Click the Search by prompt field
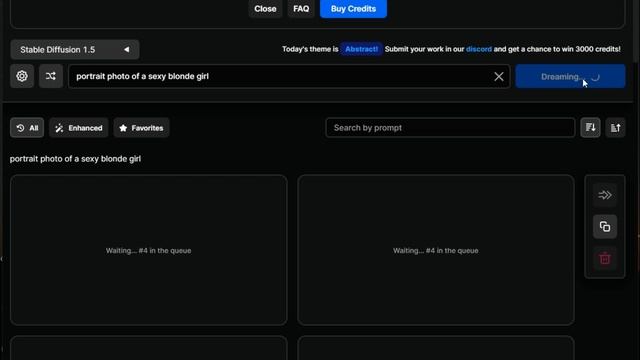This screenshot has height=360, width=640. point(450,128)
